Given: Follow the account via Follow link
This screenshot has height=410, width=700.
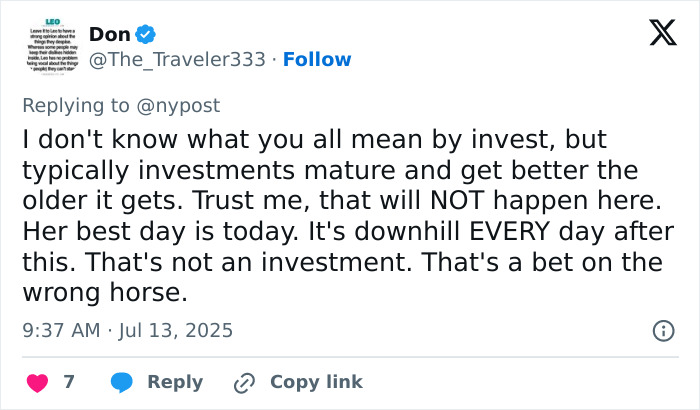Looking at the screenshot, I should pos(315,60).
